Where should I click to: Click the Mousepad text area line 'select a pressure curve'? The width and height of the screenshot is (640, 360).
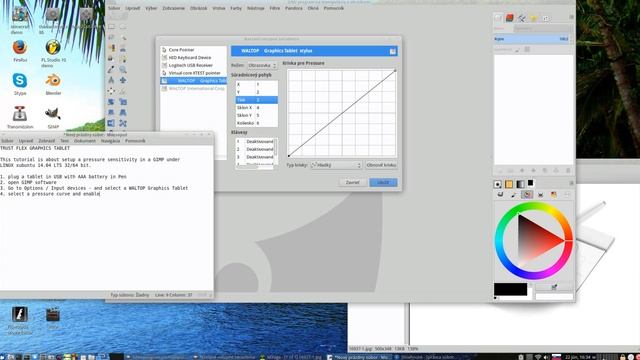(x=50, y=194)
